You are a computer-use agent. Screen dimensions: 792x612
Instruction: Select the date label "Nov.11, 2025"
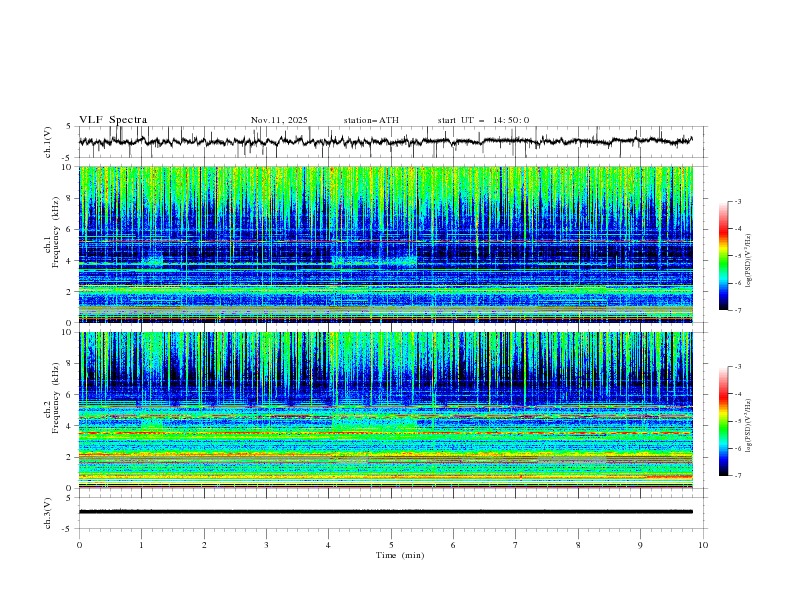(279, 120)
